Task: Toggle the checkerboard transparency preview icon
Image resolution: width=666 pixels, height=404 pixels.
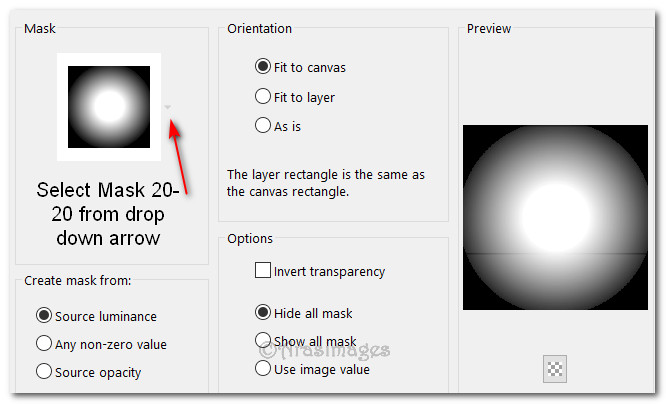Action: (x=554, y=368)
